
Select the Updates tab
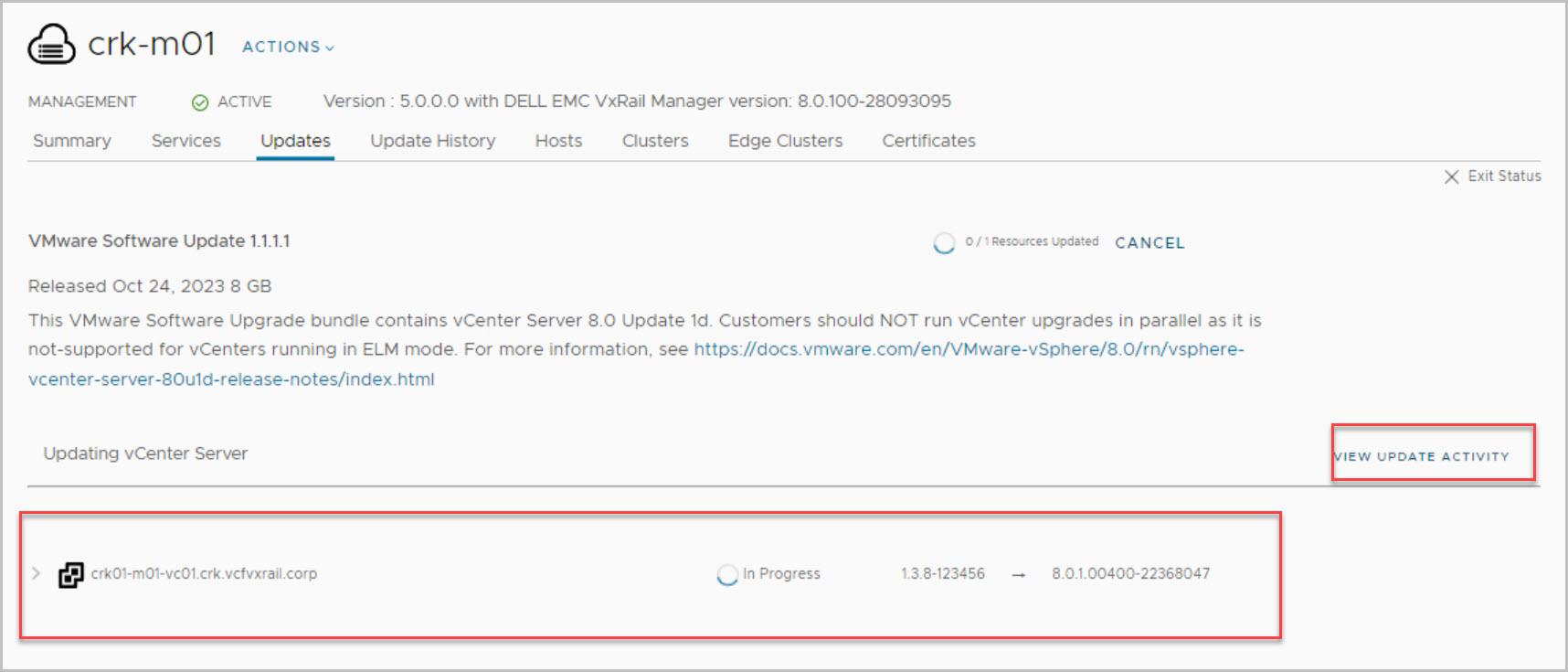point(295,141)
